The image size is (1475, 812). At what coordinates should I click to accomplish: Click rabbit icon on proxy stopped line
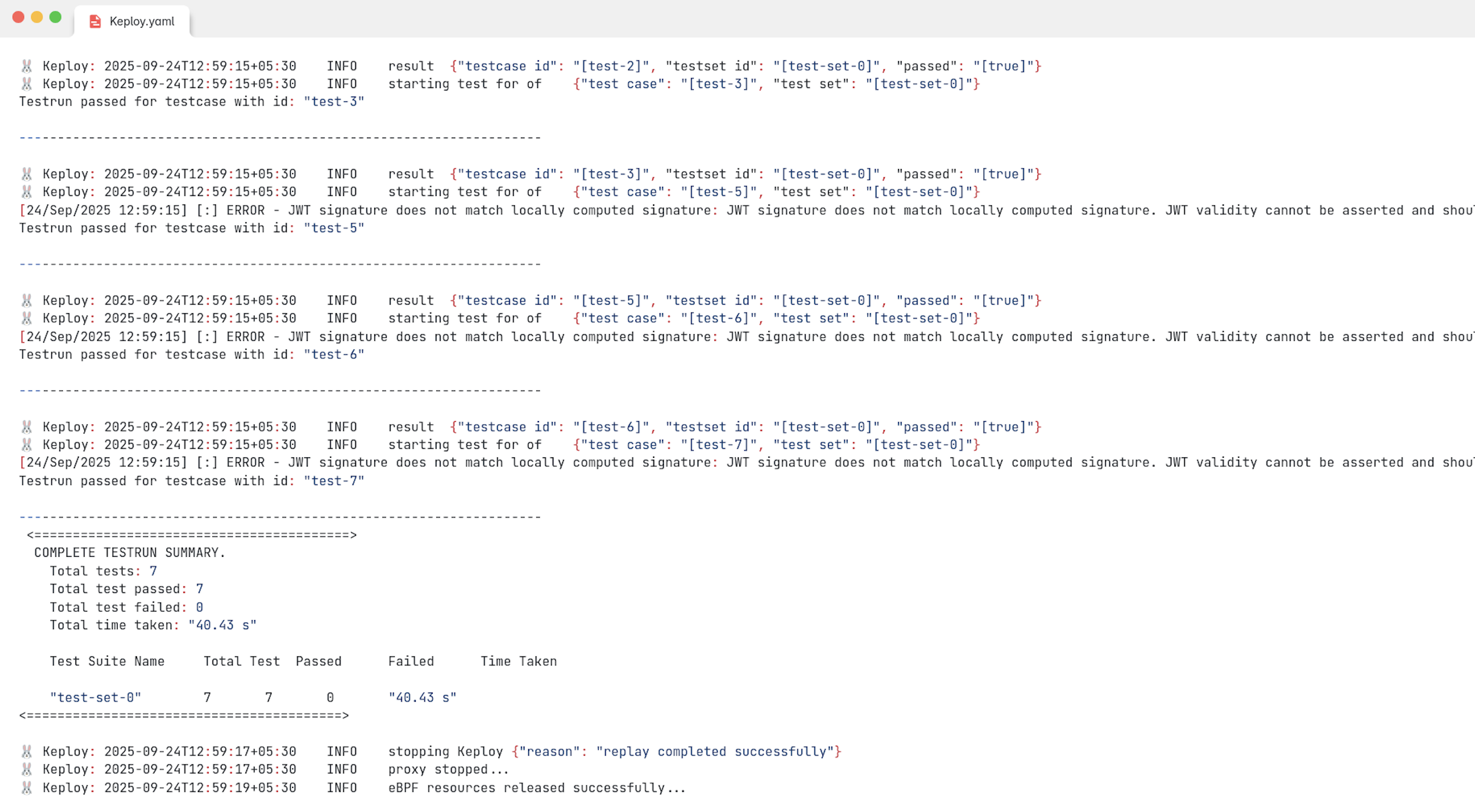(x=27, y=769)
